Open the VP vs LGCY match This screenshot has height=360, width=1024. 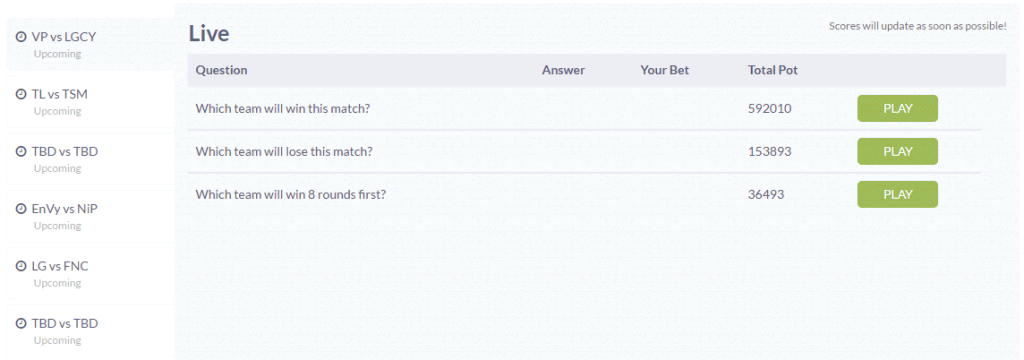pyautogui.click(x=90, y=44)
